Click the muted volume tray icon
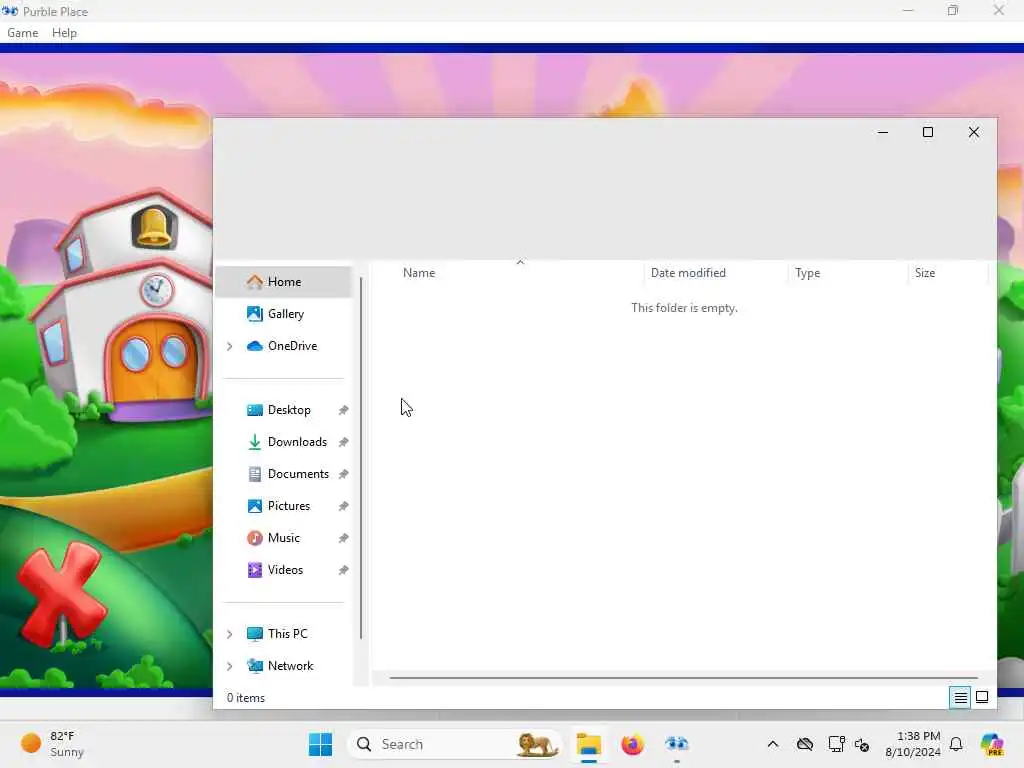The width and height of the screenshot is (1024, 768). 862,744
